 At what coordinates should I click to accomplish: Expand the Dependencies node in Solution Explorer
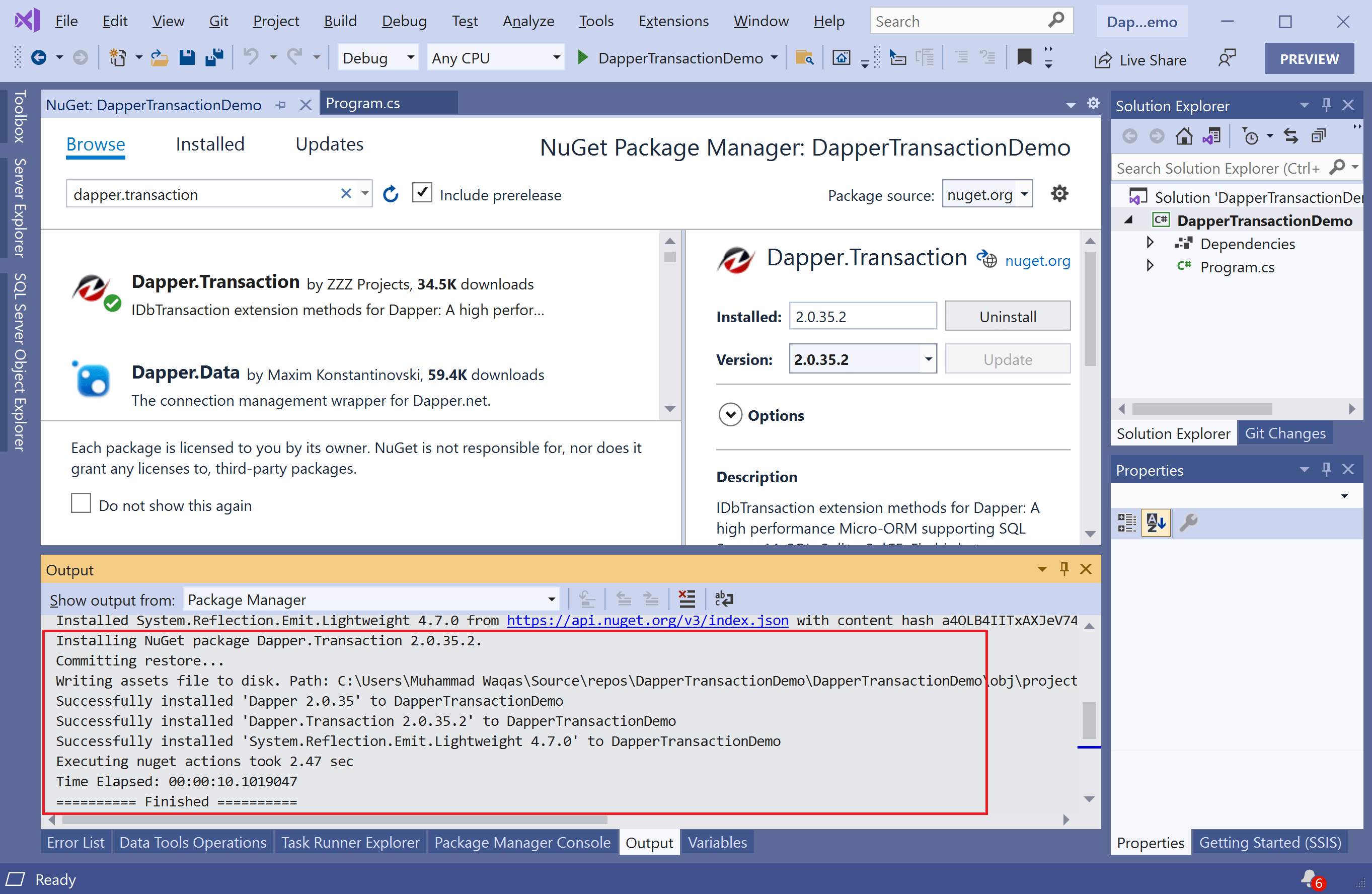(x=1150, y=243)
